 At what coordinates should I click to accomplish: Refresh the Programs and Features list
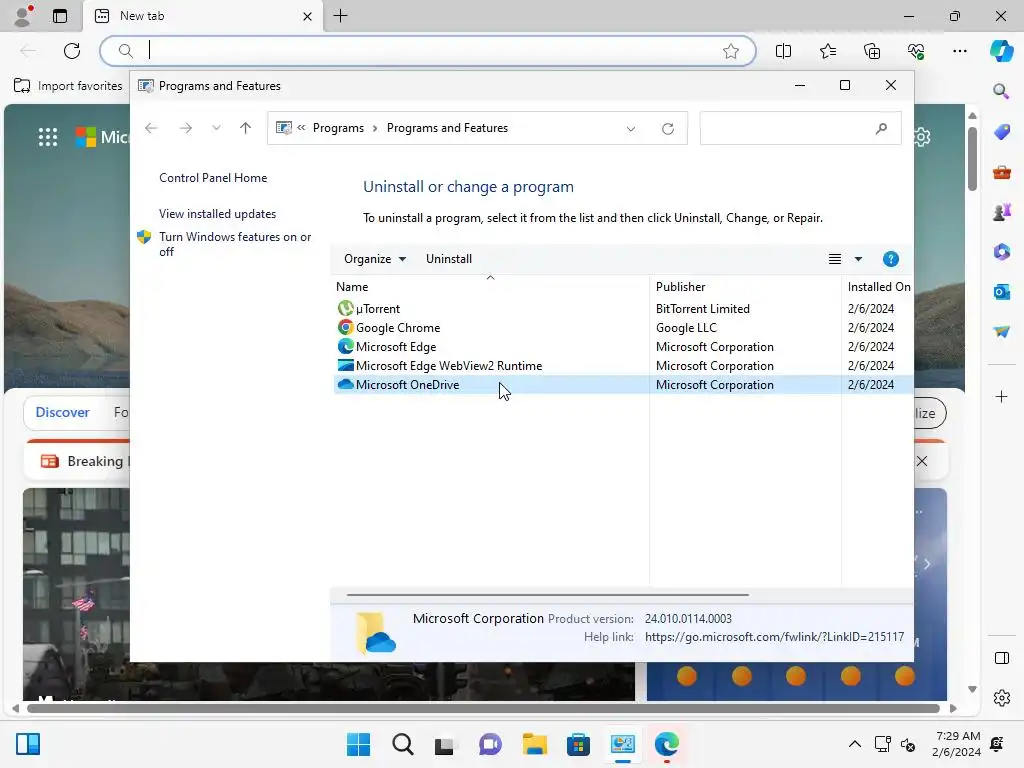click(x=667, y=129)
